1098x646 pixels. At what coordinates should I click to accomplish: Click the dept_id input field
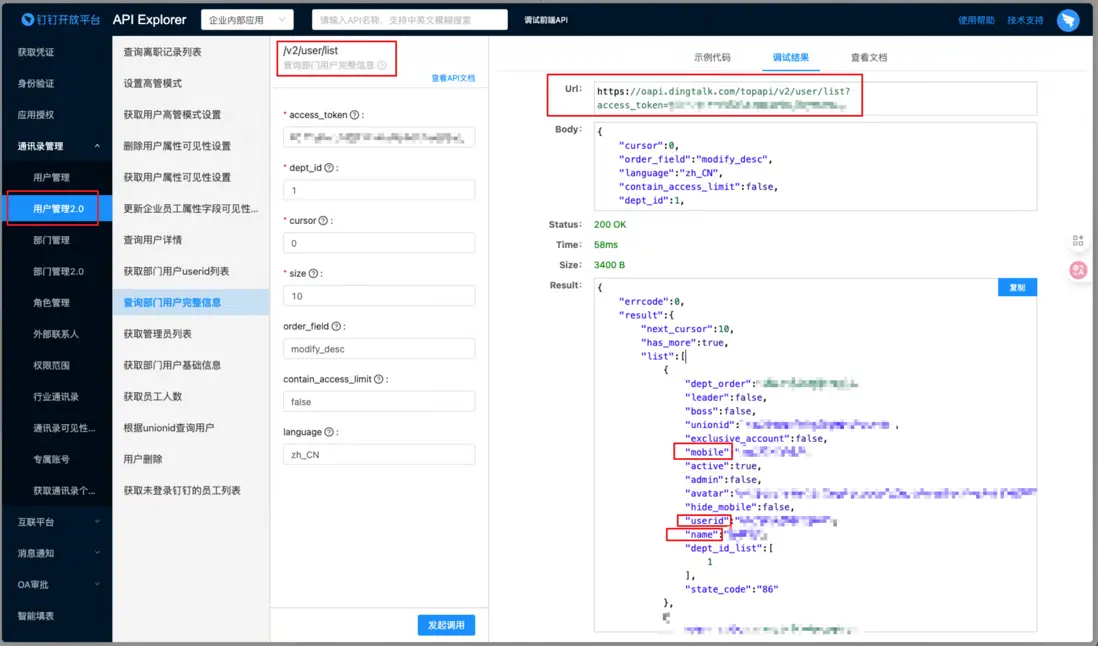coord(379,190)
